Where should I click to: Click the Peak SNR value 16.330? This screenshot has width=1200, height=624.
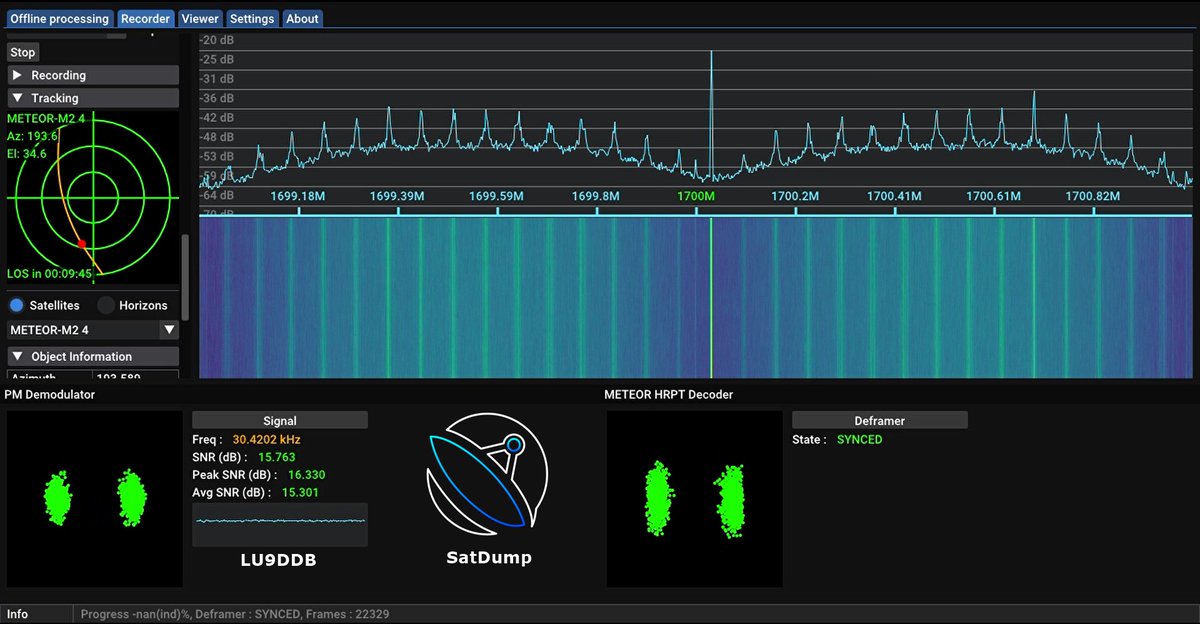pyautogui.click(x=306, y=475)
